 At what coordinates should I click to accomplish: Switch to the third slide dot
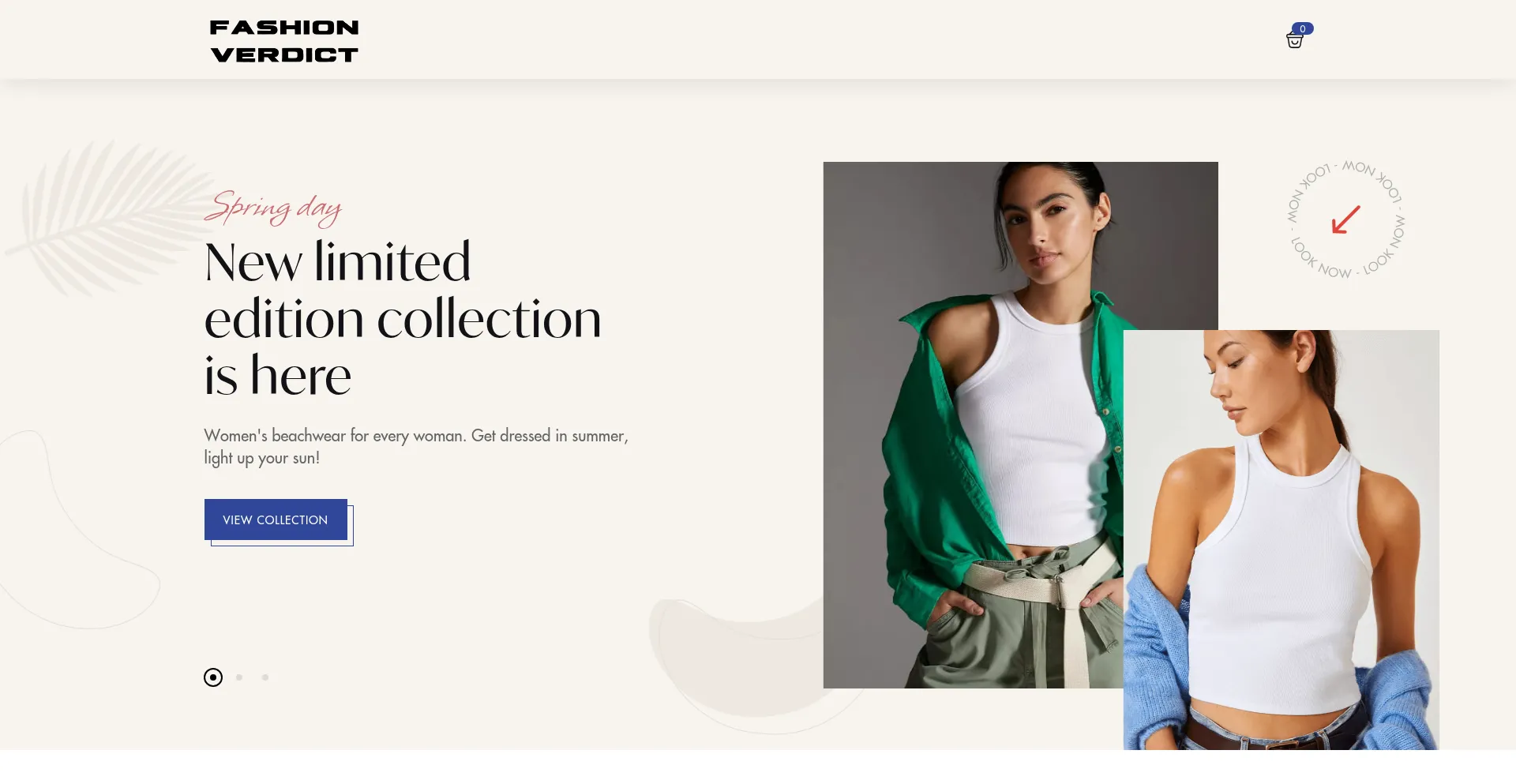(265, 677)
